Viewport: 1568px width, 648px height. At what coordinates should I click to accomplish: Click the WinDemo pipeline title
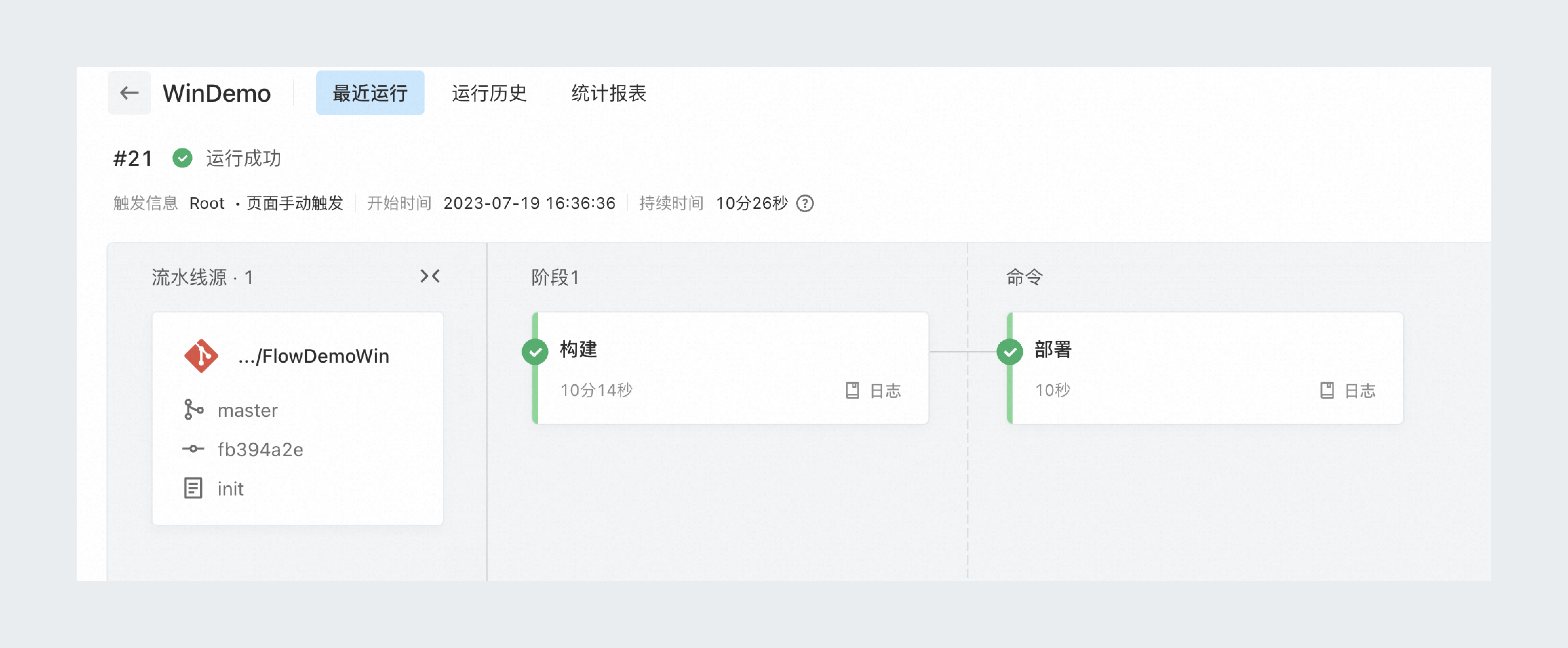(x=216, y=93)
